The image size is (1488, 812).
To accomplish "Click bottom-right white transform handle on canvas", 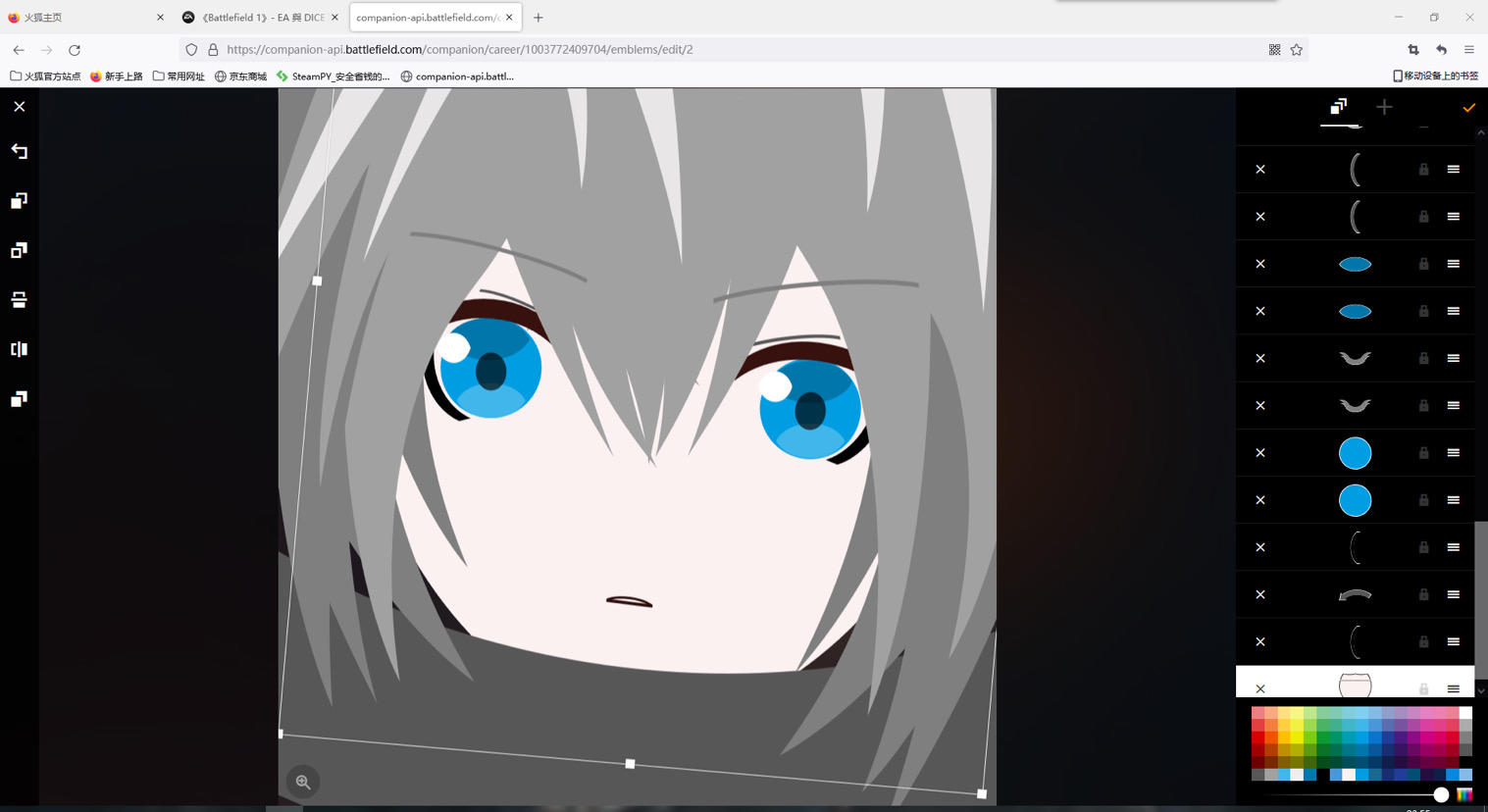I will [x=982, y=793].
